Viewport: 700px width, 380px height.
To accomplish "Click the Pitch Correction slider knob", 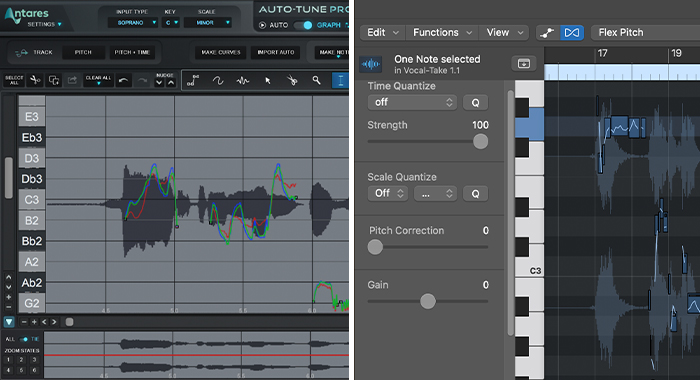I will pyautogui.click(x=375, y=247).
